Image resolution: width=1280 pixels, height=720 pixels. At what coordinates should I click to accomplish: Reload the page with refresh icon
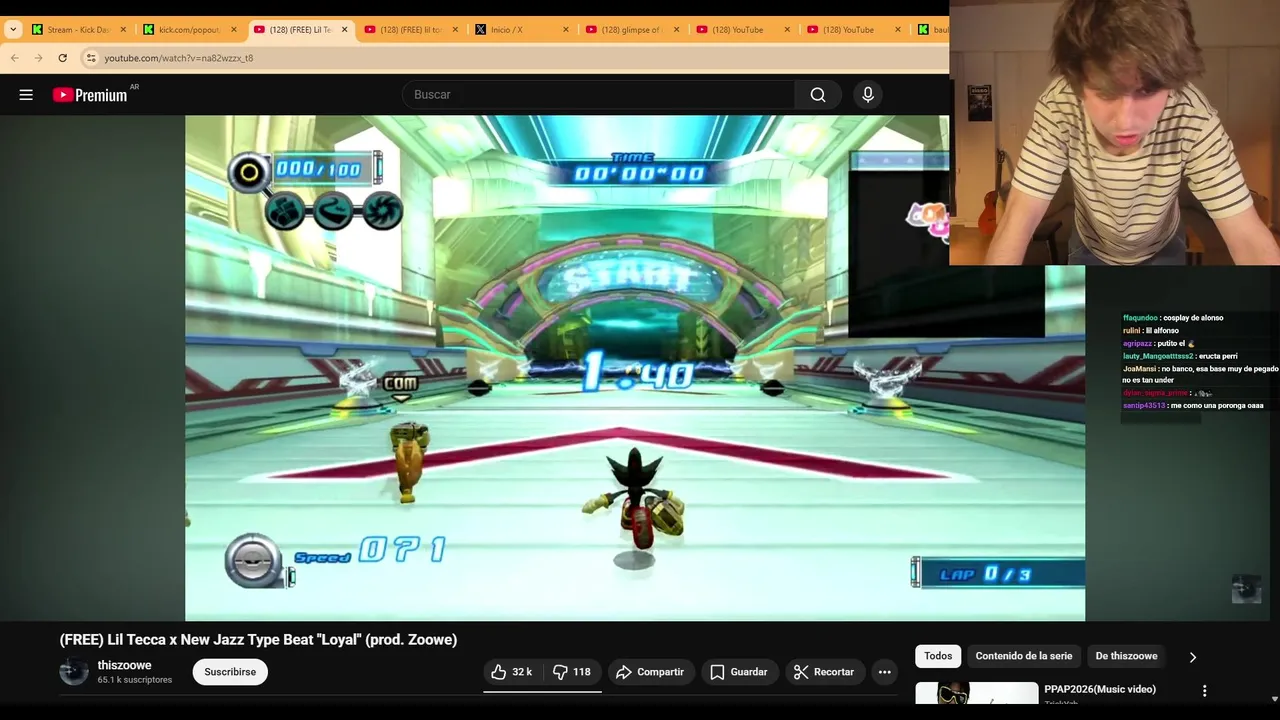tap(63, 58)
